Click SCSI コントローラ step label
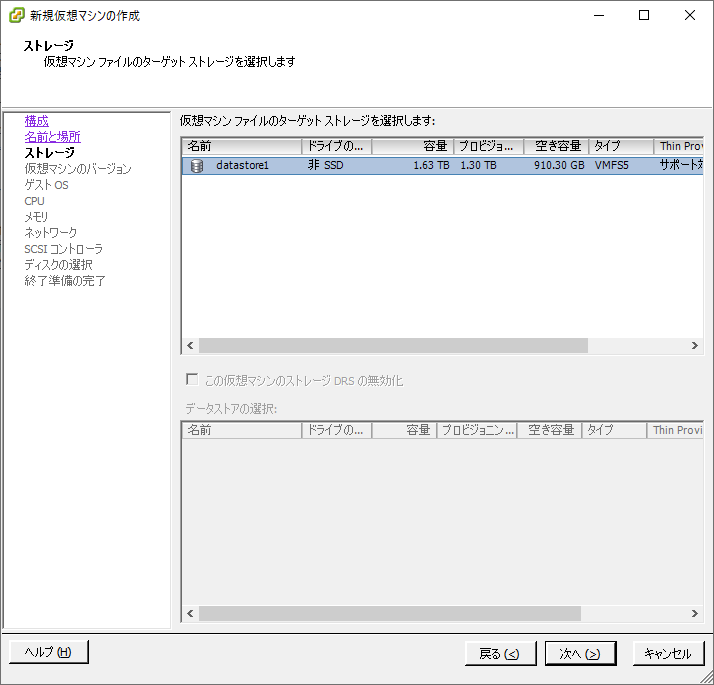 64,249
